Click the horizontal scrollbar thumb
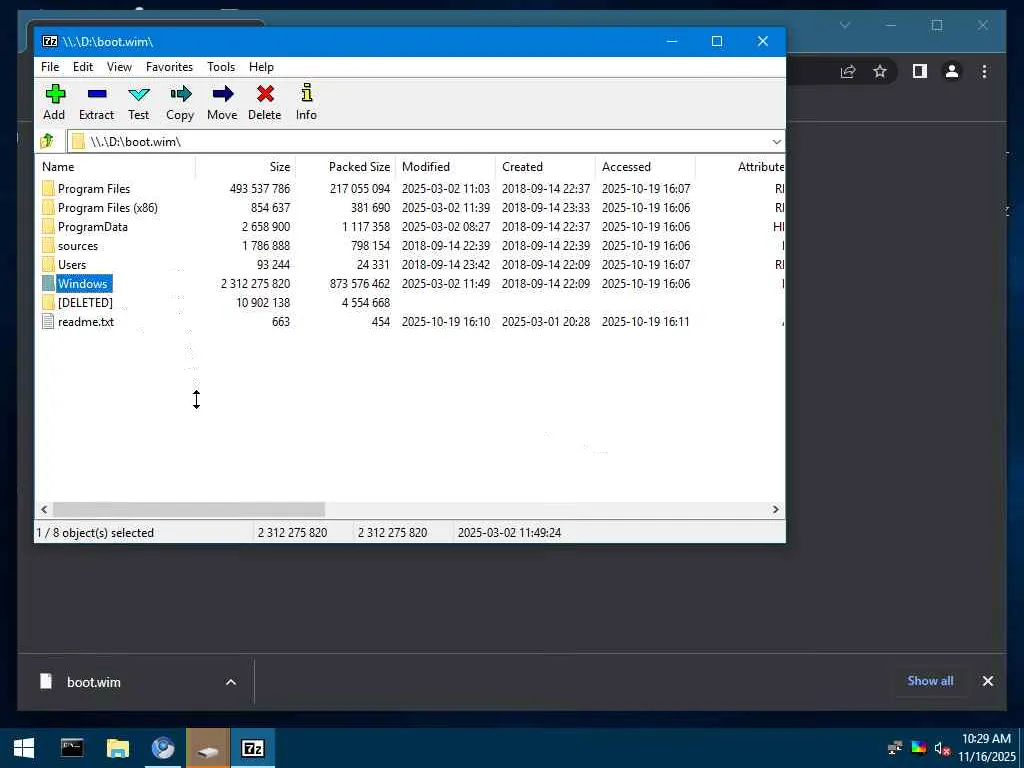1024x768 pixels. tap(189, 509)
